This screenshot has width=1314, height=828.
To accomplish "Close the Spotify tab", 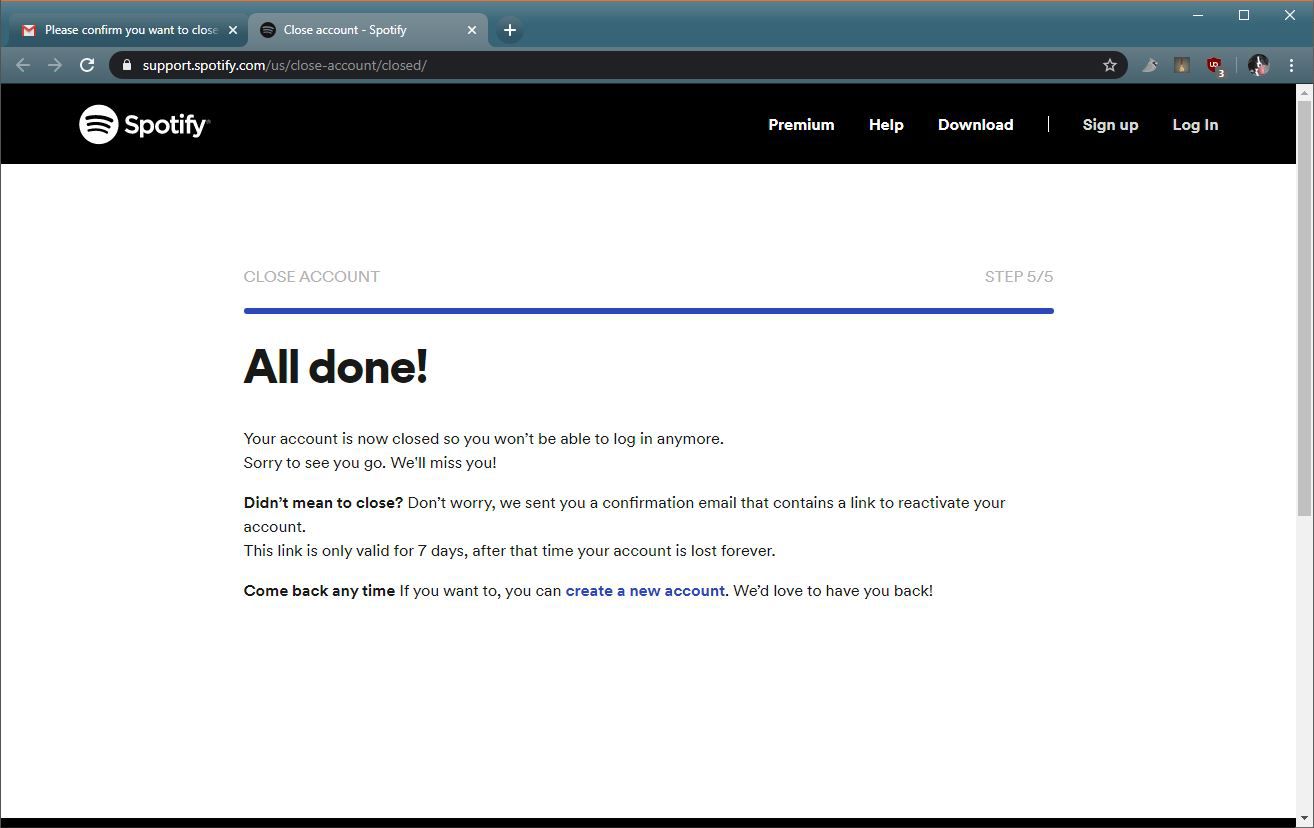I will click(x=472, y=30).
